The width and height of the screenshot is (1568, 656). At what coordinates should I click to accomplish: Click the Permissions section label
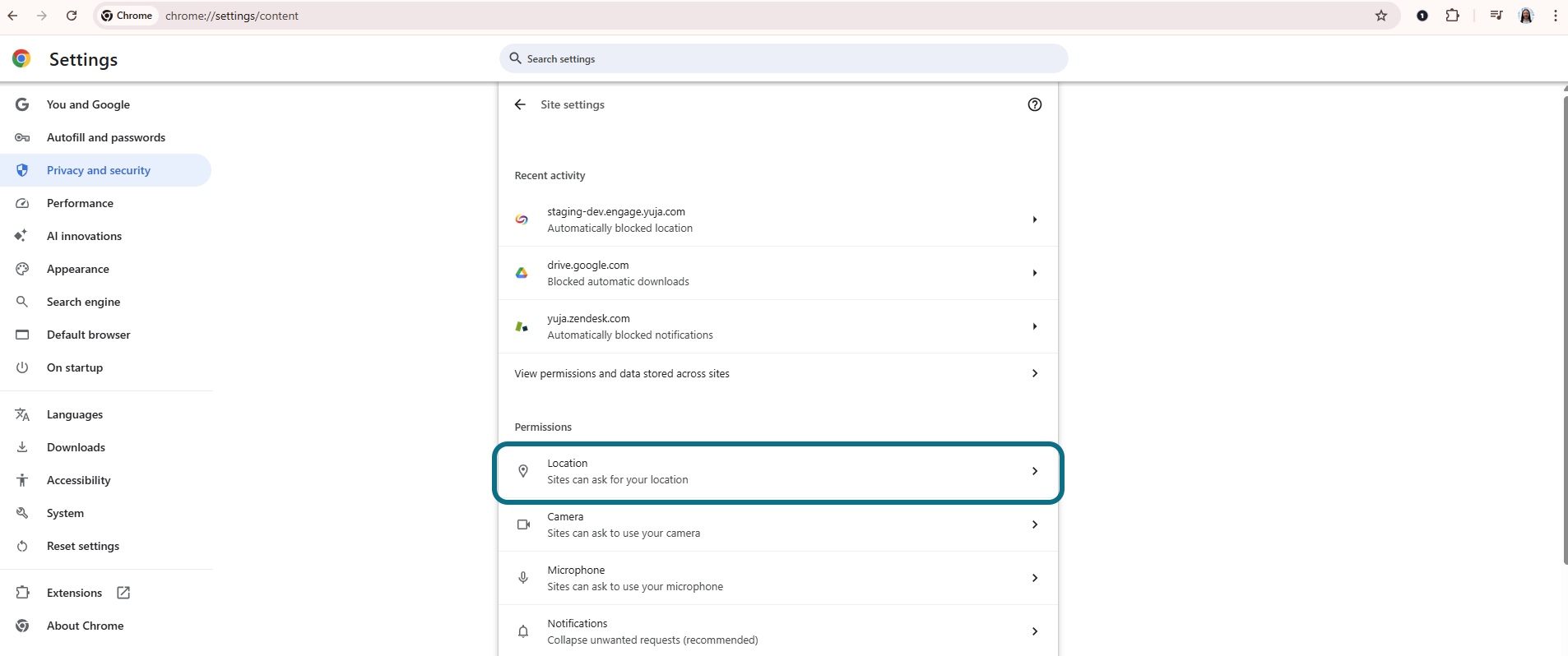tap(543, 427)
